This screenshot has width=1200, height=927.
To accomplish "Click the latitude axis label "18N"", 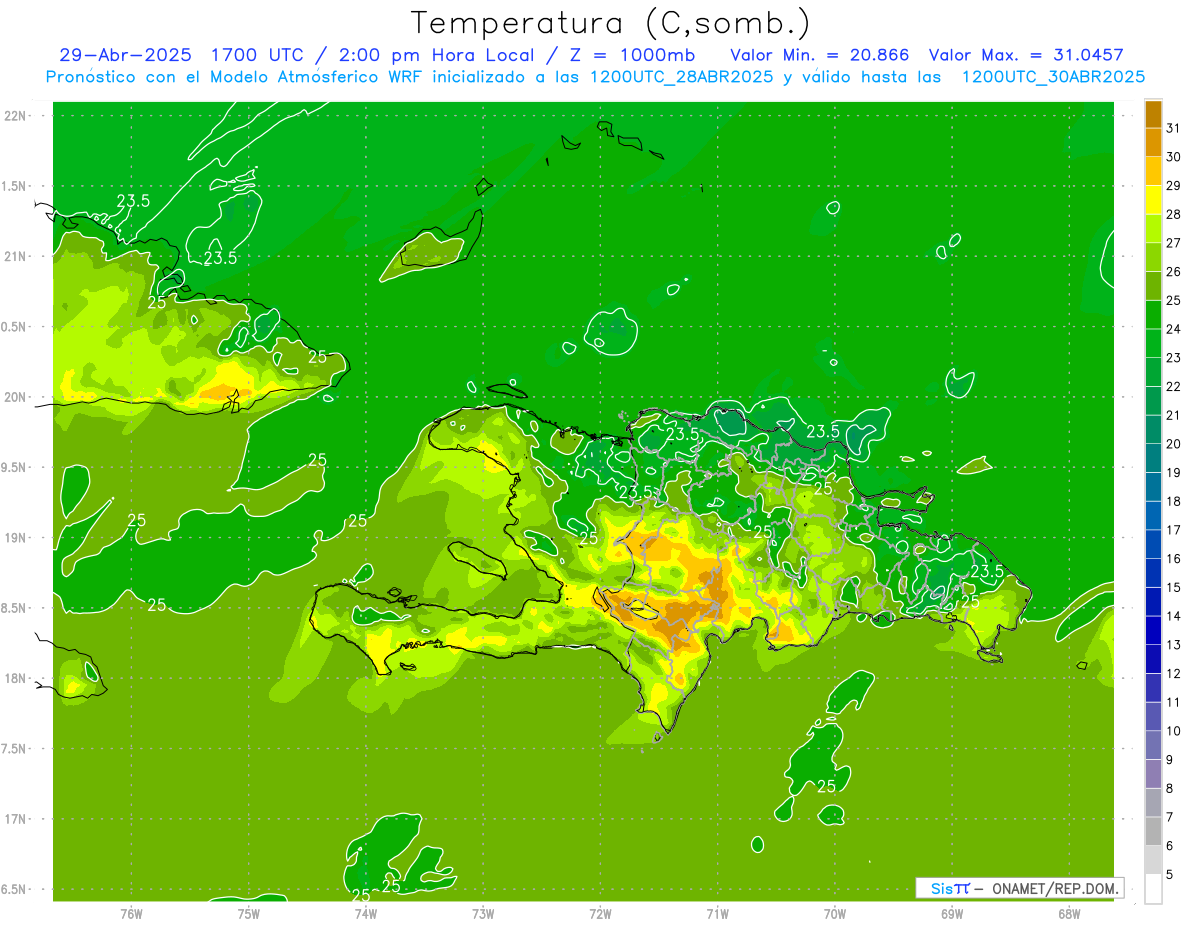I will click(x=16, y=679).
